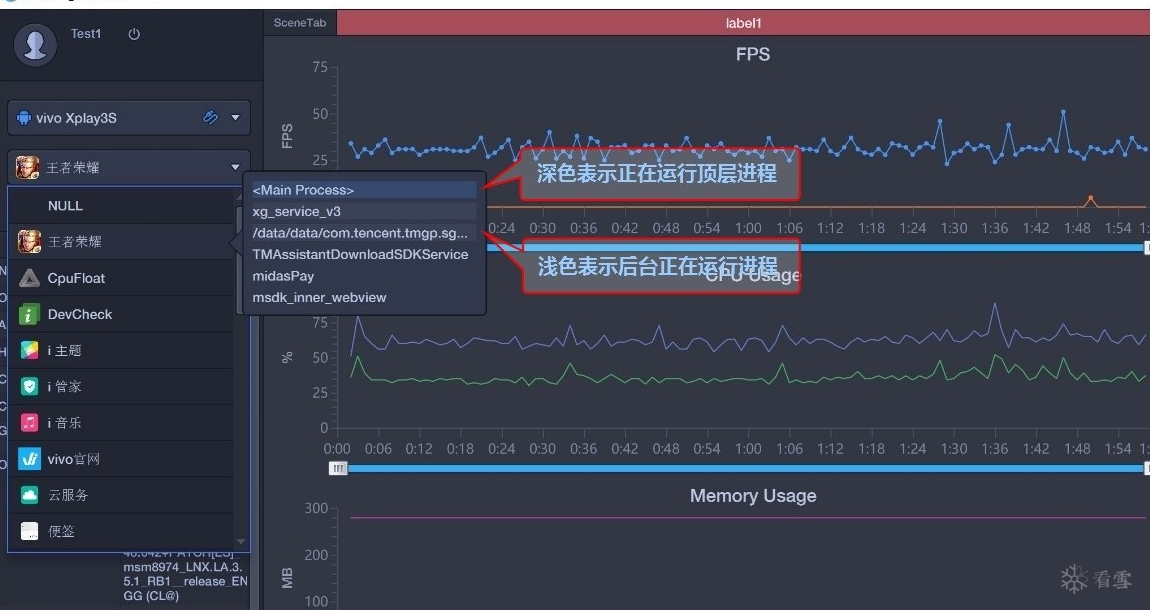Open the vivo Xplay3S device dropdown arrow
Screen dimensions: 1150x610
pyautogui.click(x=235, y=117)
